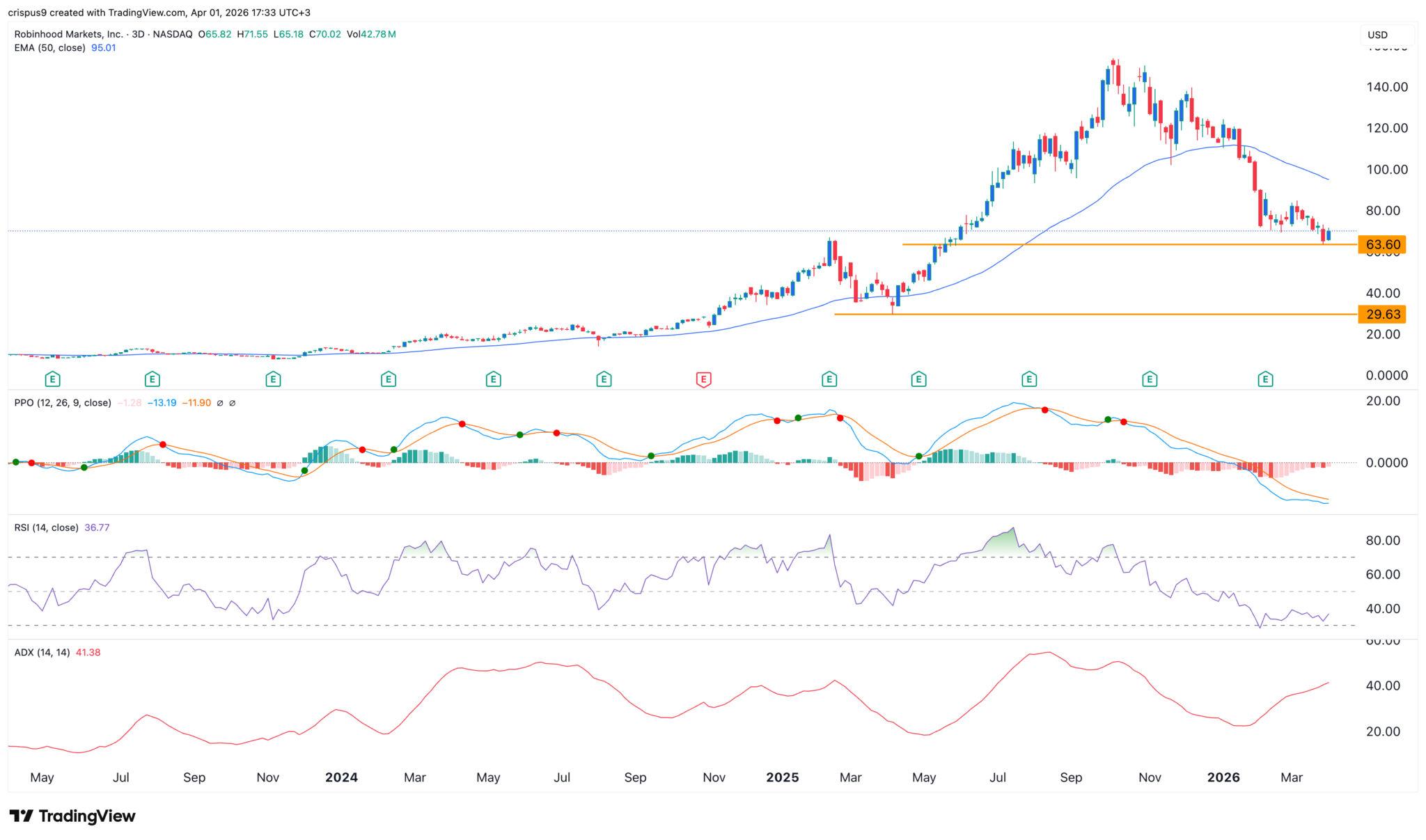Select the TradingView logo at bottom left
This screenshot has width=1426, height=840.
[72, 816]
